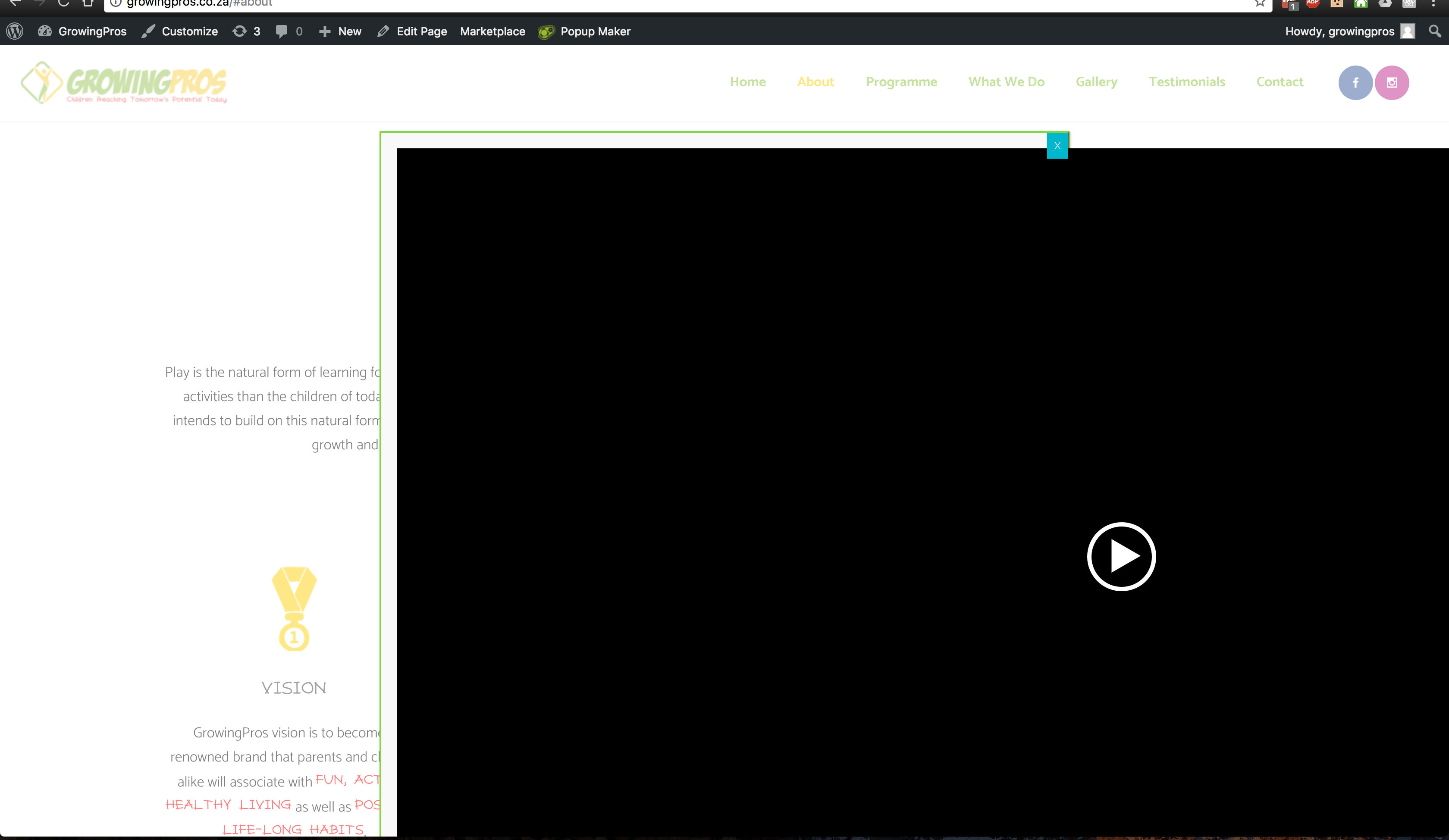Reload the page with refresh button
The width and height of the screenshot is (1449, 840).
[x=63, y=3]
